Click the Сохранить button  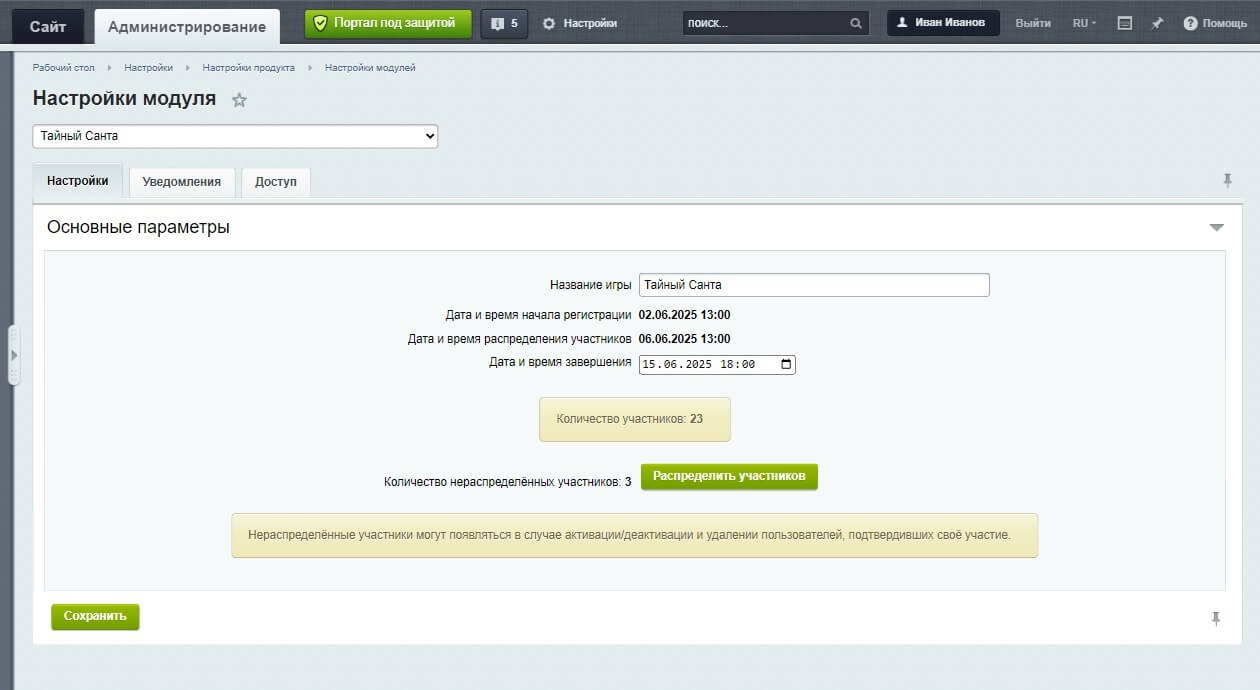pos(95,617)
